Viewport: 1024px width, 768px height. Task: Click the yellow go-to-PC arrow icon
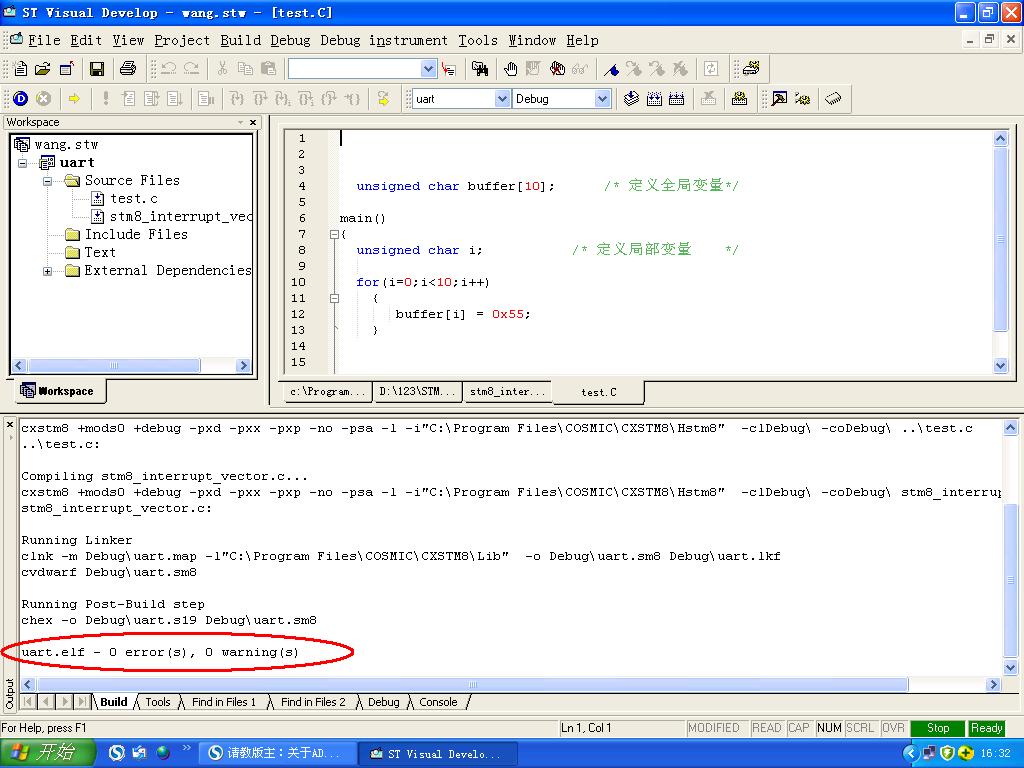point(383,99)
